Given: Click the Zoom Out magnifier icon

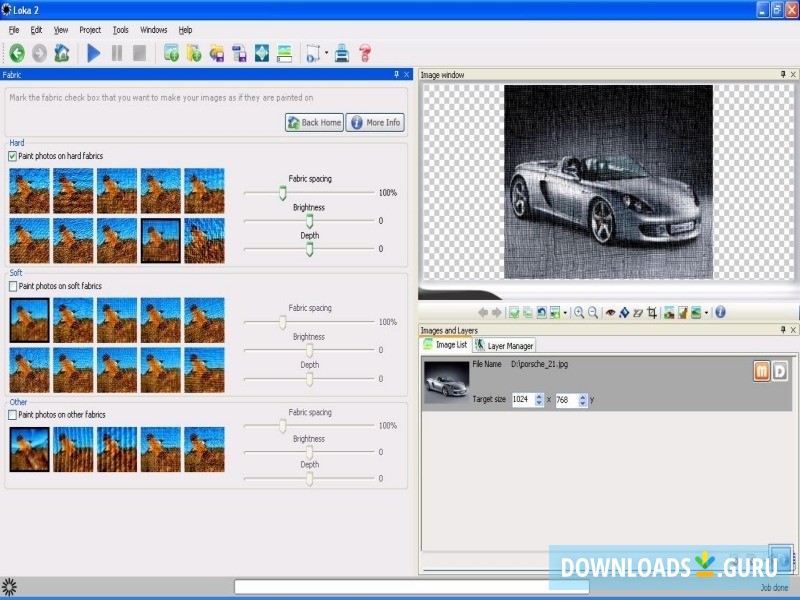Looking at the screenshot, I should point(592,313).
